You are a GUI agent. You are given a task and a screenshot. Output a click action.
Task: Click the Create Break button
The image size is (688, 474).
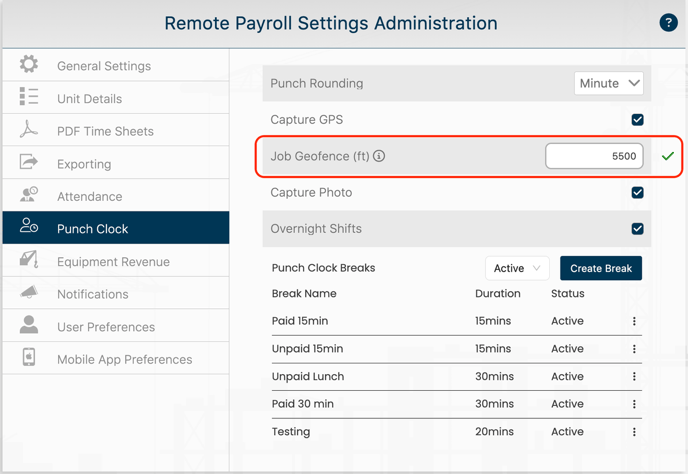click(601, 268)
